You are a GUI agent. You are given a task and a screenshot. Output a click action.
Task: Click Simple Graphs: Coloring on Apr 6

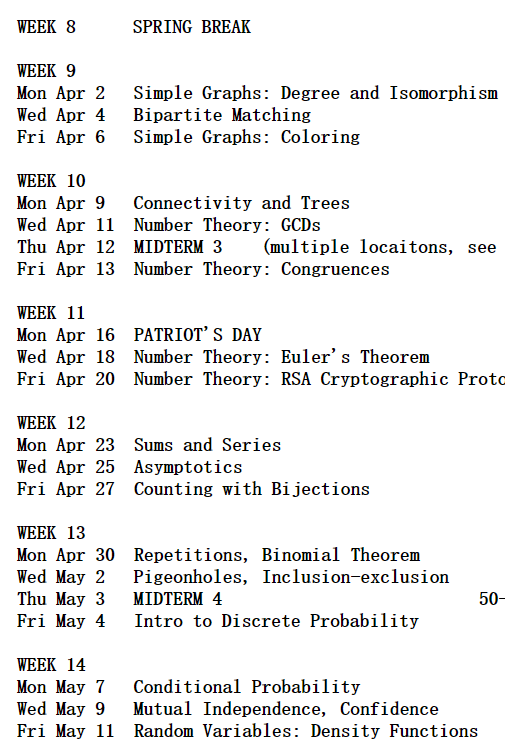[247, 137]
